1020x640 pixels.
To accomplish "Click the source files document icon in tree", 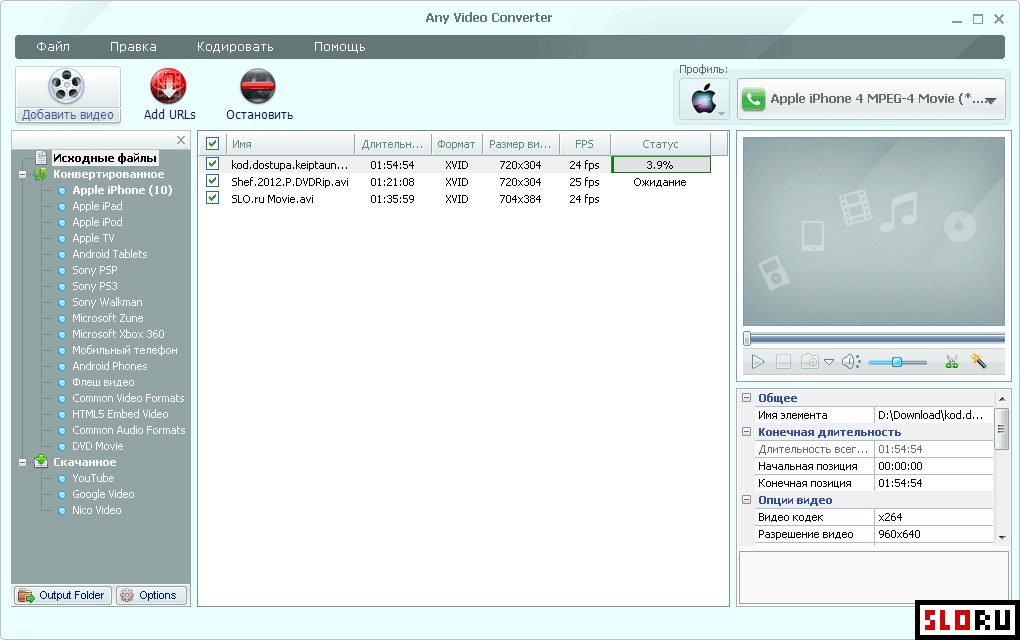I will 41,157.
